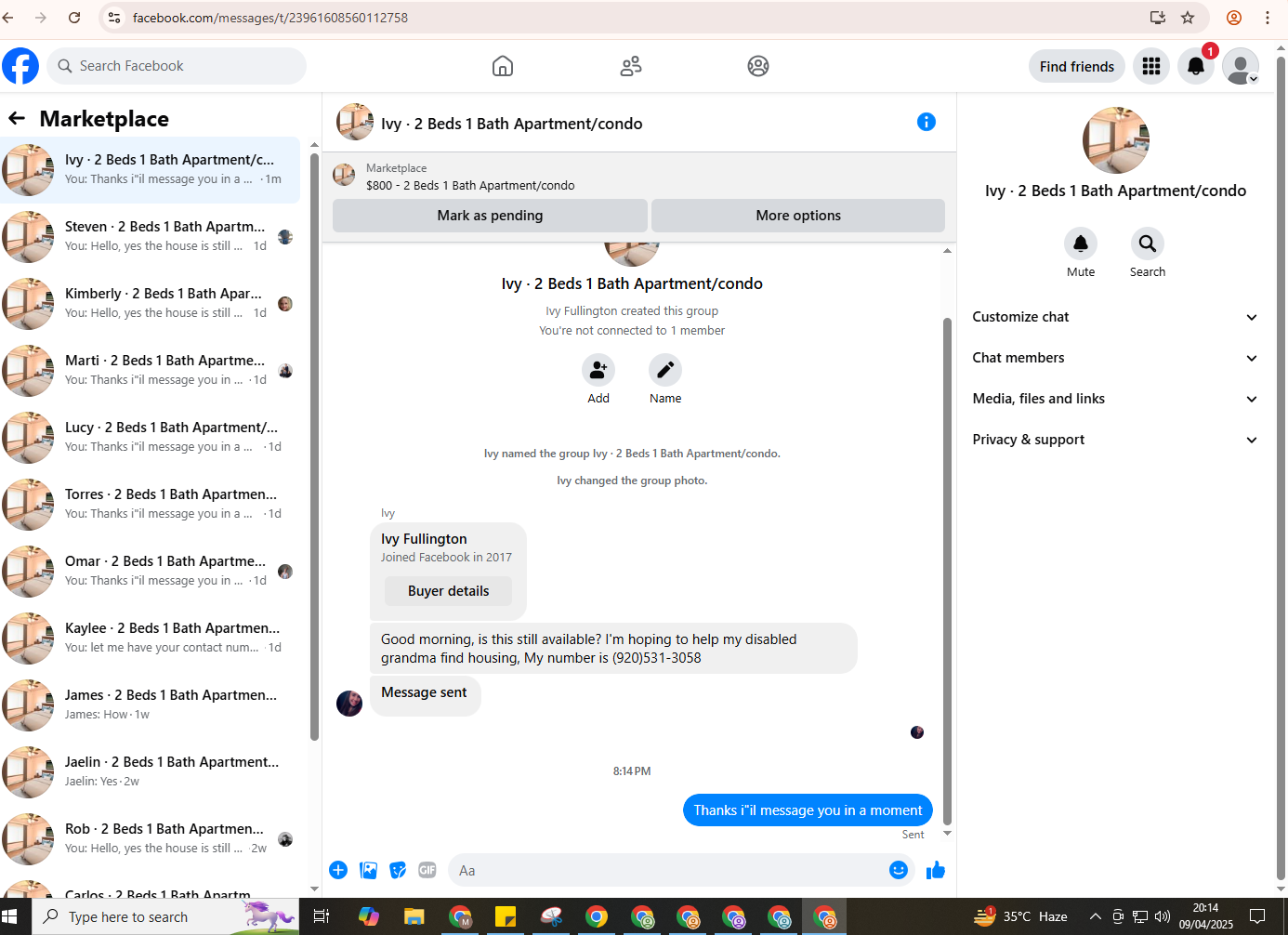Open the Steven conversation

(x=151, y=237)
